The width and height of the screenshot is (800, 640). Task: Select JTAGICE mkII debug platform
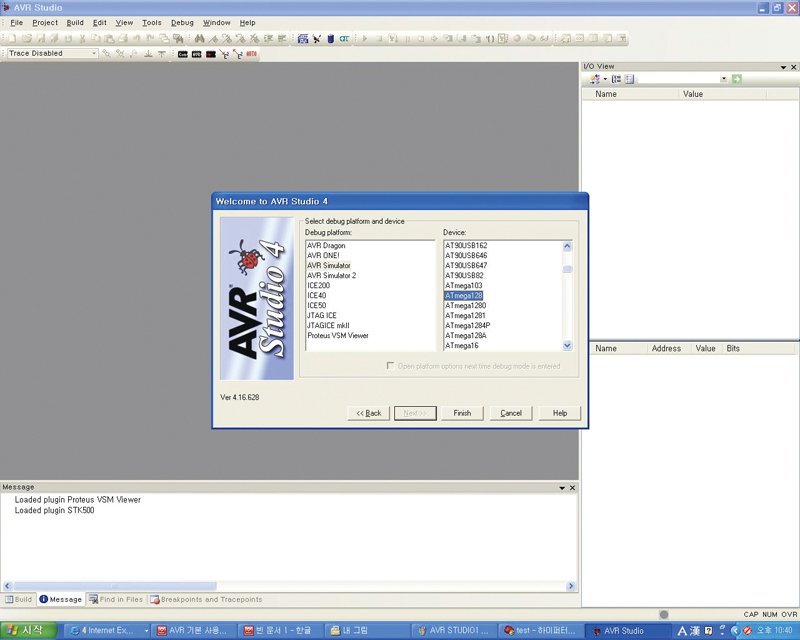coord(328,326)
